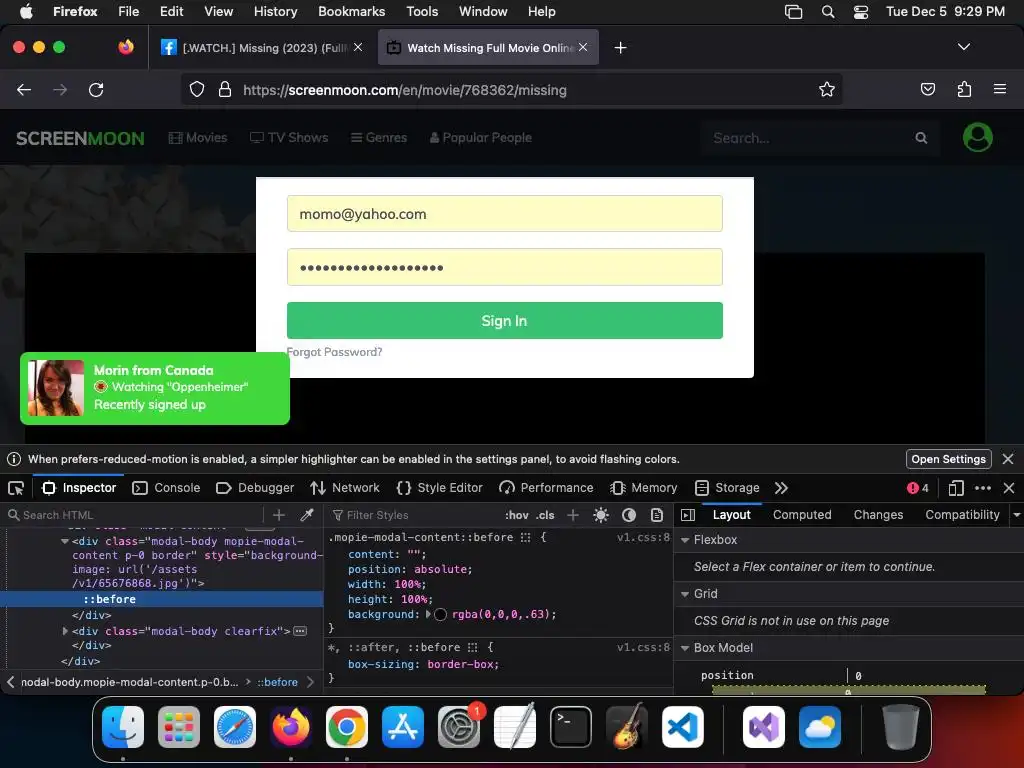Open the Performance tab
Screen dimensions: 1024x768
546,488
